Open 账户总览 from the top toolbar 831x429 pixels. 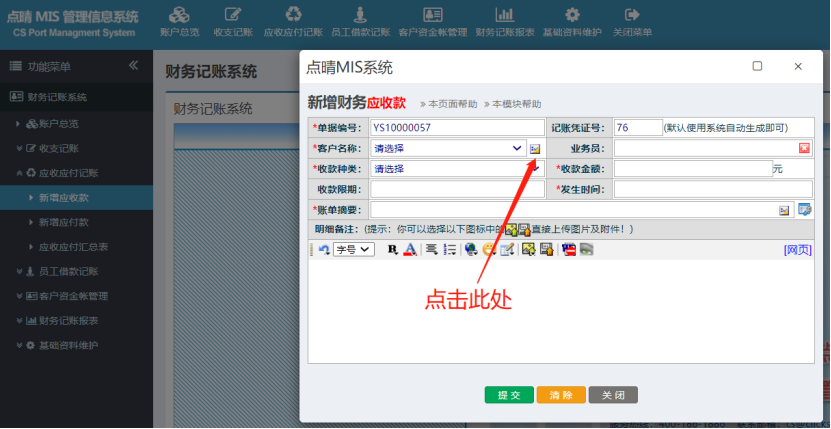tap(179, 22)
